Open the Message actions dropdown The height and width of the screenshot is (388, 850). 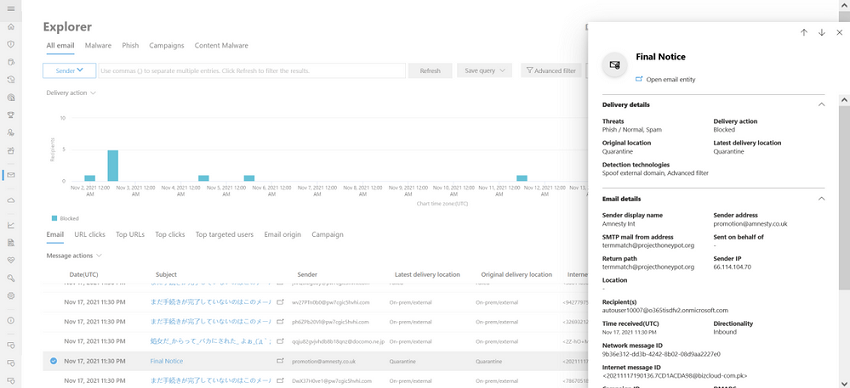pyautogui.click(x=74, y=255)
